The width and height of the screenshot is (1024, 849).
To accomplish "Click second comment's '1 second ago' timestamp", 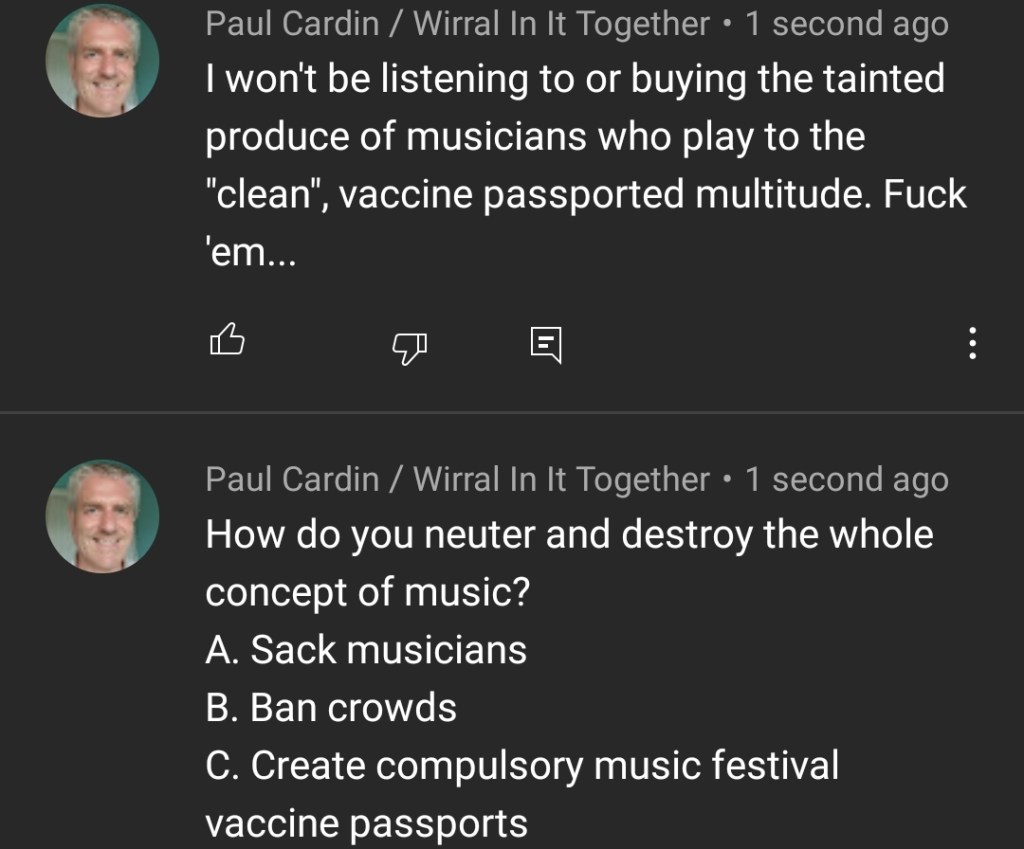I will click(x=846, y=480).
